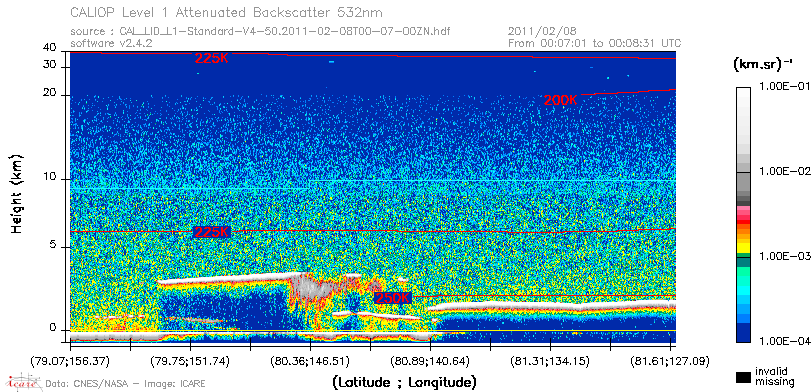Click coordinate label '(81.31;134.15)'
Image resolution: width=811 pixels, height=392 pixels.
click(x=550, y=360)
